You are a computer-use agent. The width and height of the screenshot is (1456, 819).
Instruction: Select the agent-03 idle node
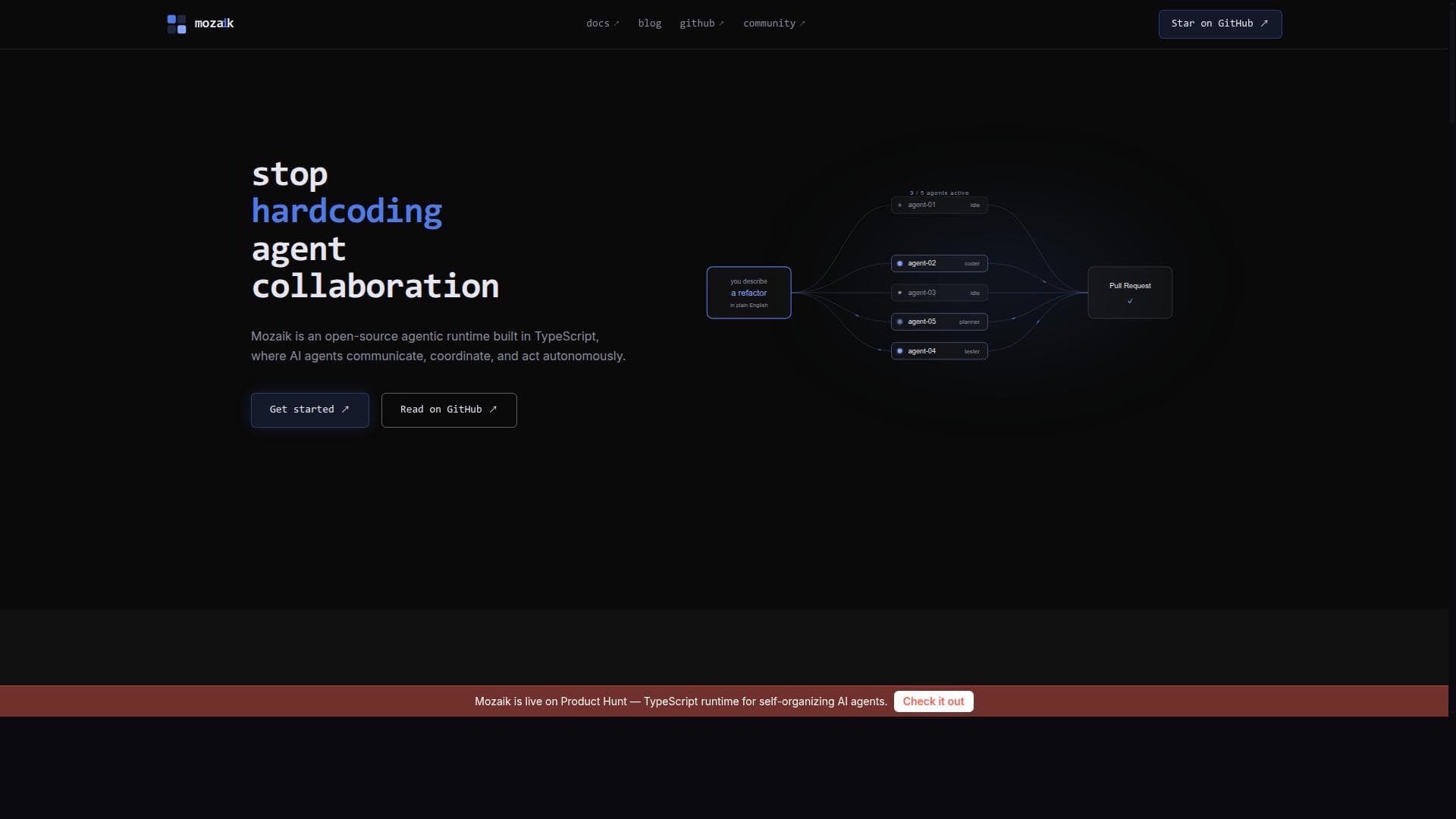pyautogui.click(x=940, y=293)
